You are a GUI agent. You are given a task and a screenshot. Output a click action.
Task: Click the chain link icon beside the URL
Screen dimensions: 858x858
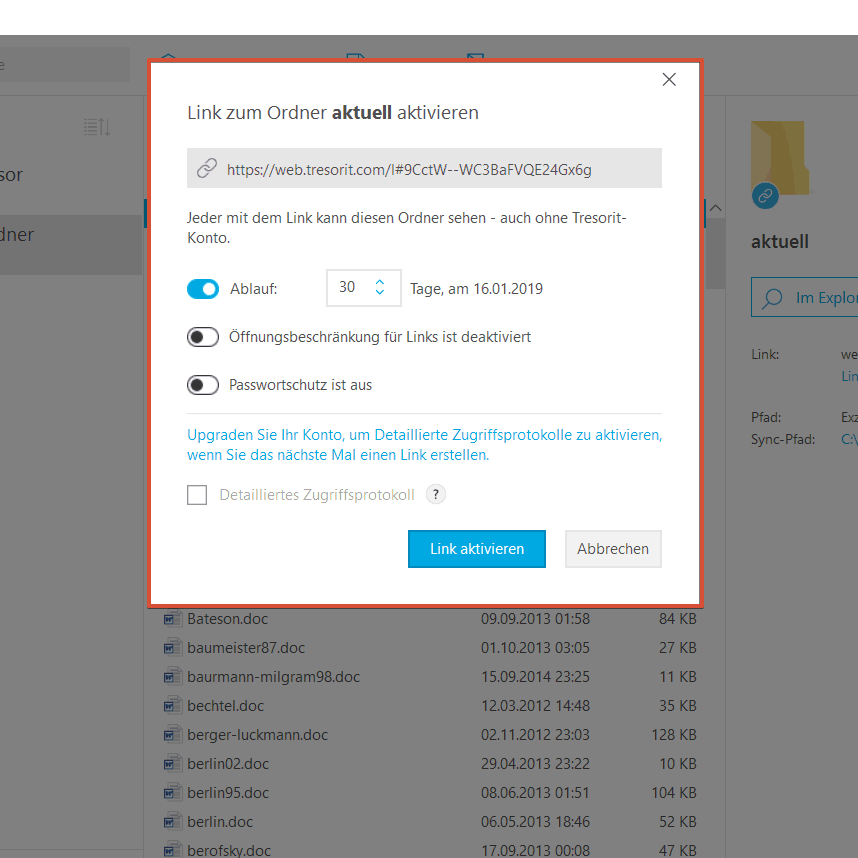coord(207,169)
